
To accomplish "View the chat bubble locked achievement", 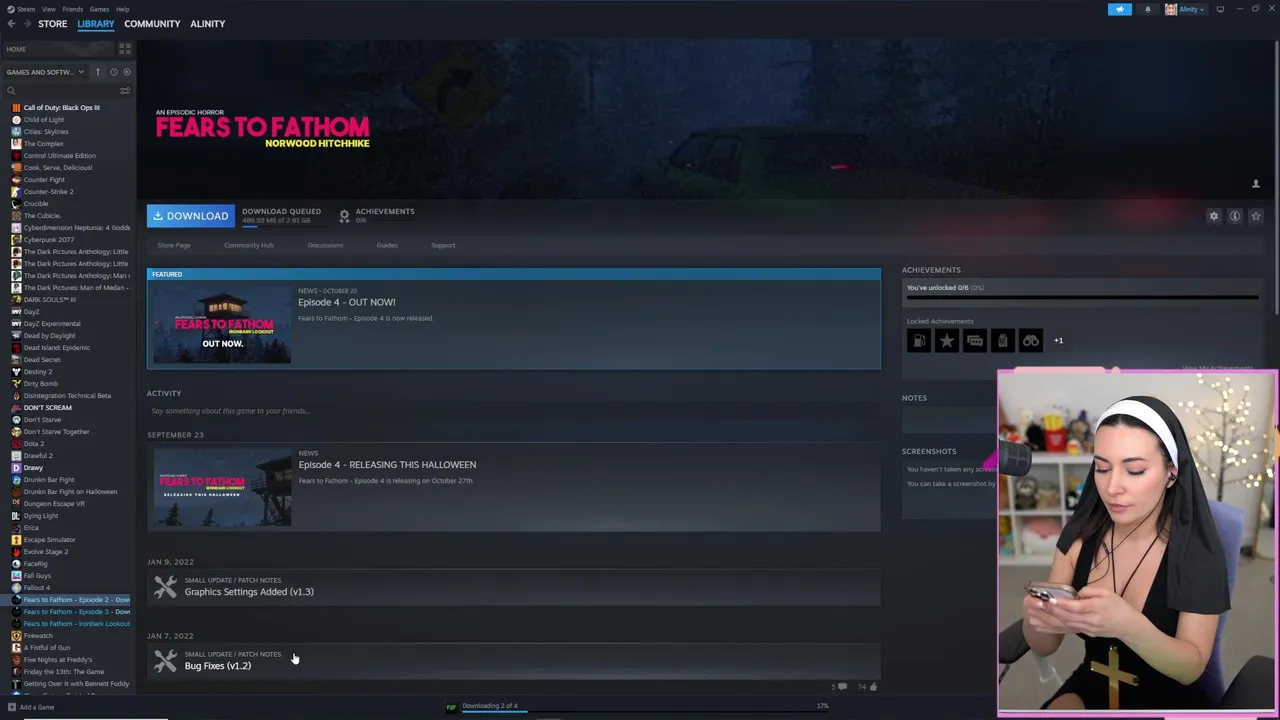I will (975, 341).
